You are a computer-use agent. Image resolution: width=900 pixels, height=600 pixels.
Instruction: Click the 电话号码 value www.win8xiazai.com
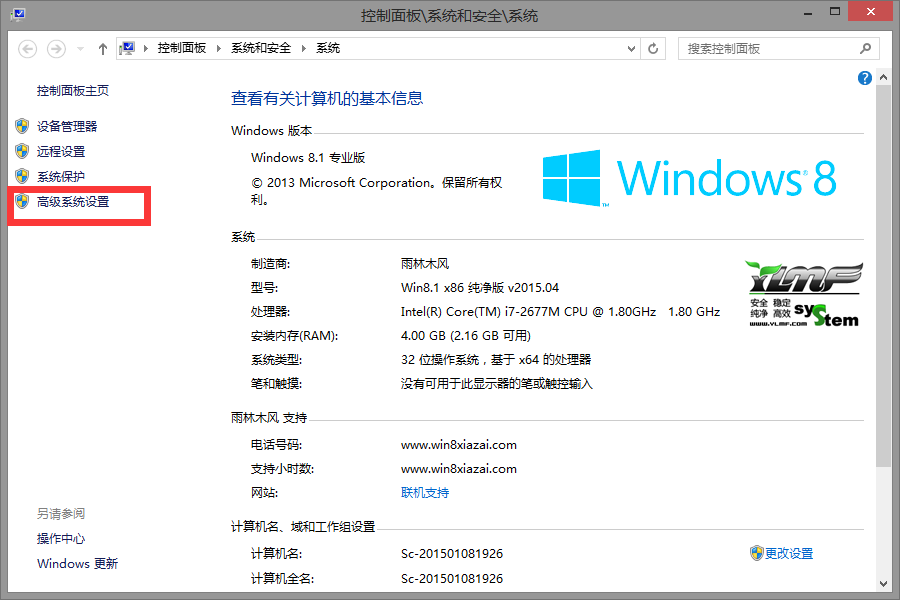(459, 445)
